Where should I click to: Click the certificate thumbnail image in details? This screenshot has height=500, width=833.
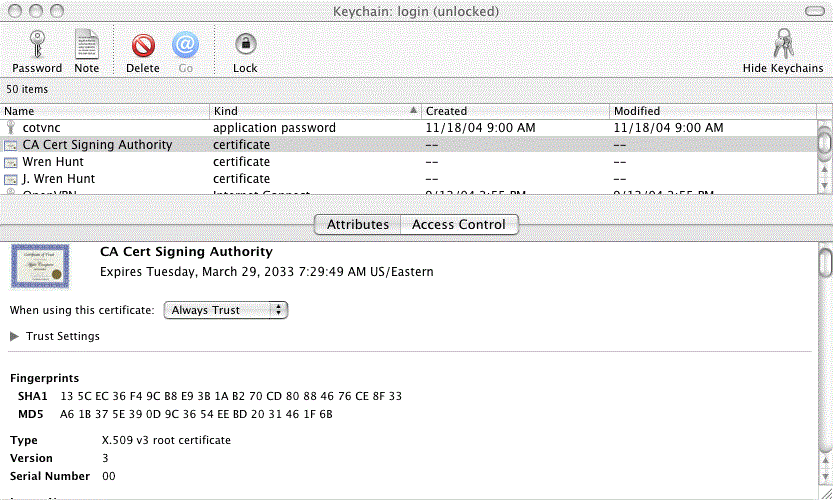[x=41, y=266]
